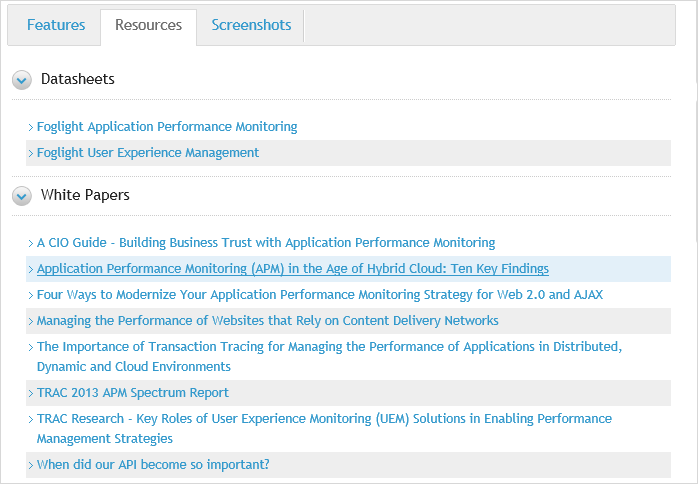698x484 pixels.
Task: Click the White Papers section heading
Action: pyautogui.click(x=85, y=195)
